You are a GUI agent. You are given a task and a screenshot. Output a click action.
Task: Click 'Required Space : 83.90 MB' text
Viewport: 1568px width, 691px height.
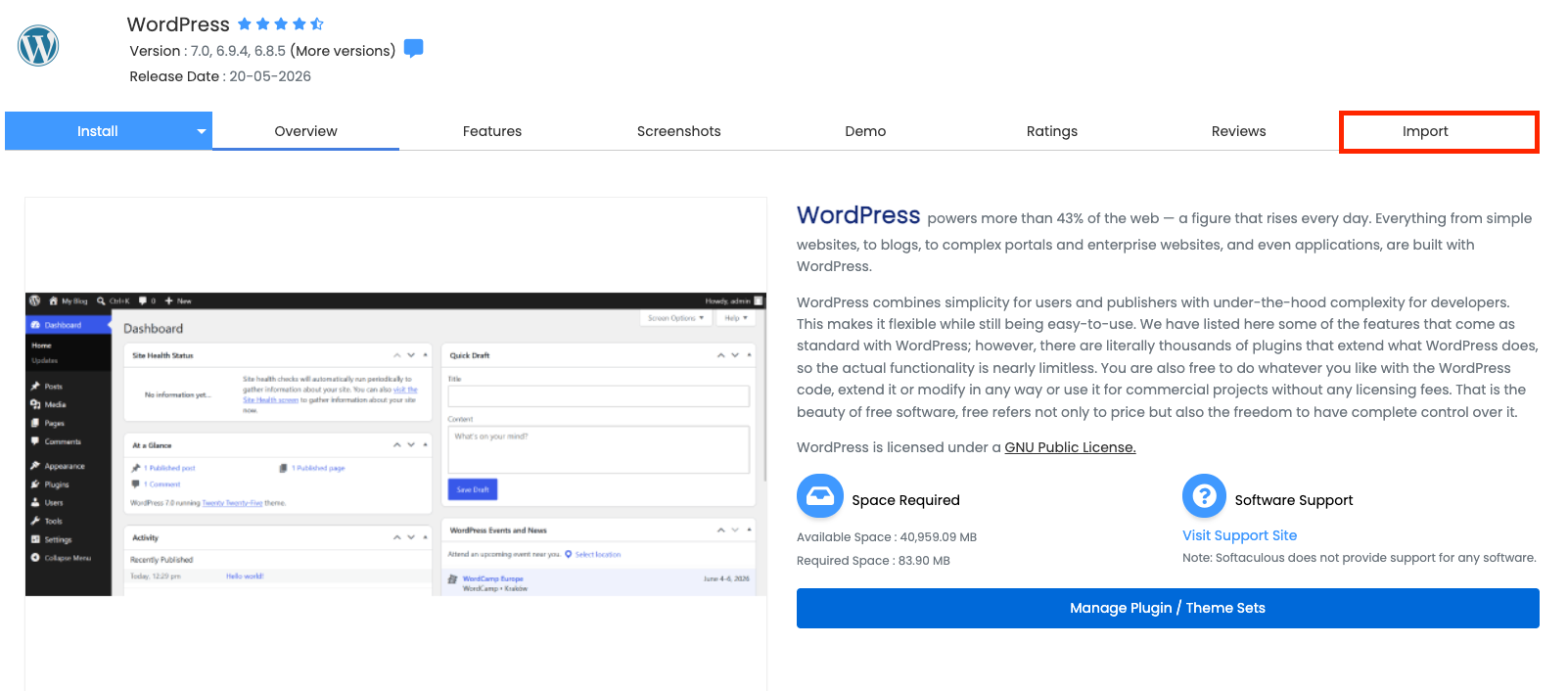(873, 561)
